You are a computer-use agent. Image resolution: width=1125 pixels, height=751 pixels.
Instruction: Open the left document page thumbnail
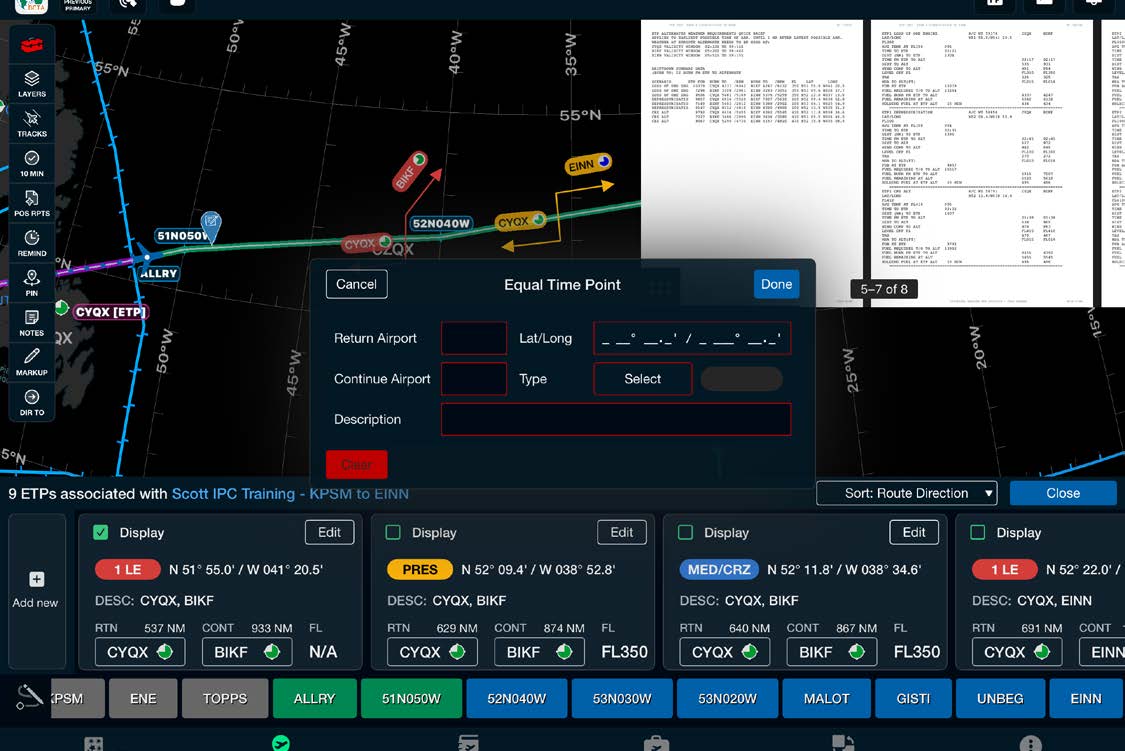point(751,164)
